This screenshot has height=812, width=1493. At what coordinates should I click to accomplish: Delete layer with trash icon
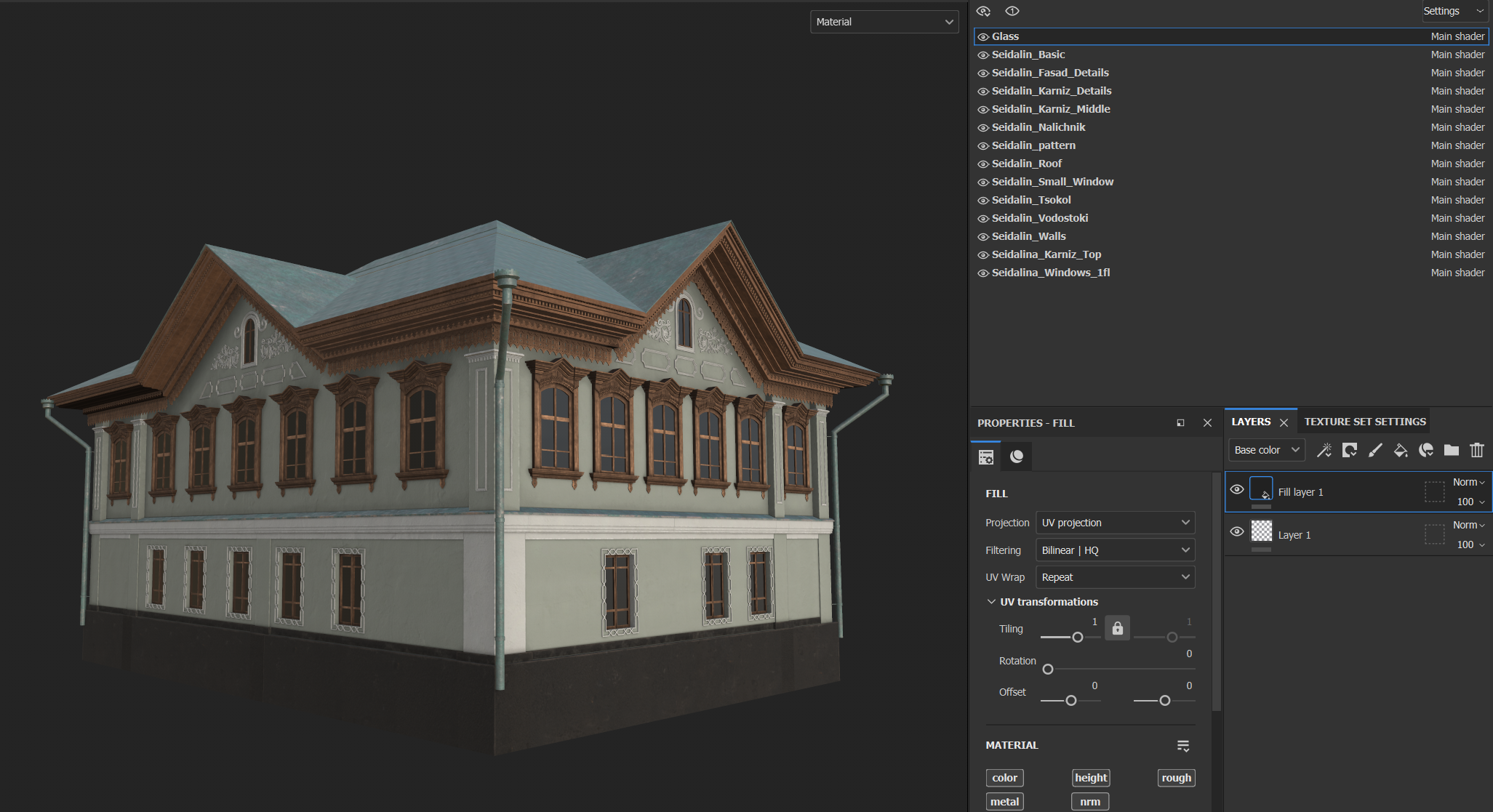(x=1477, y=451)
